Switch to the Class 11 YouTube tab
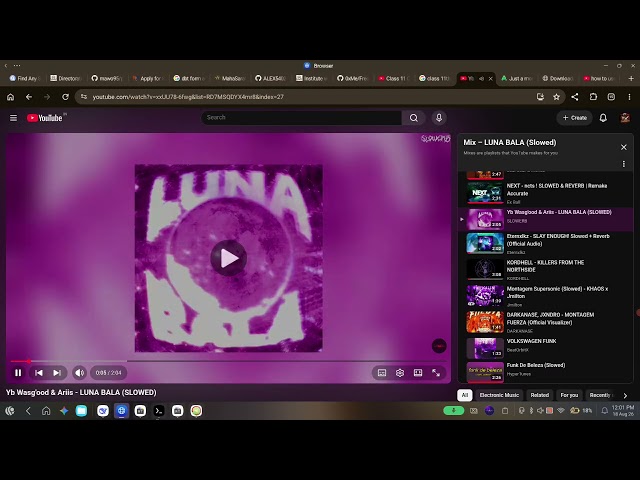 tap(394, 78)
